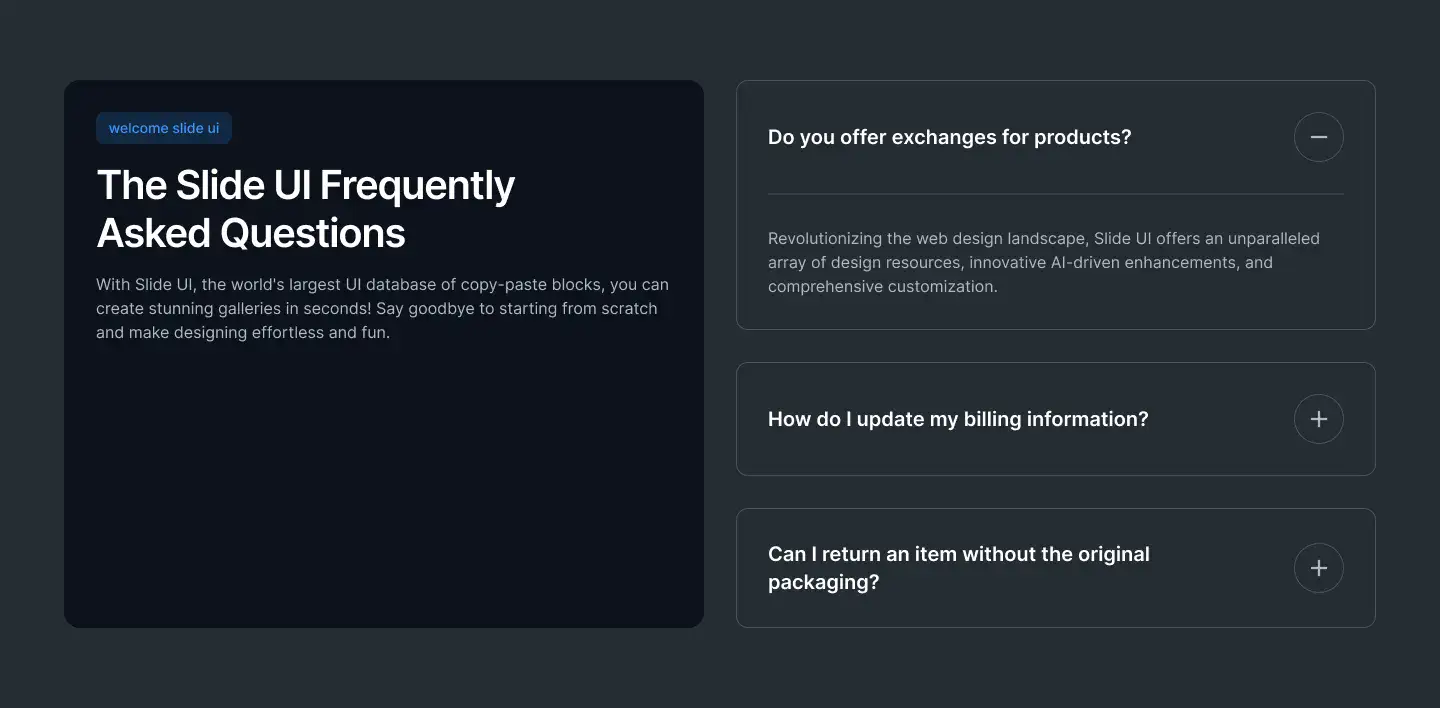Click plus icon next to return packaging question

pyautogui.click(x=1318, y=568)
